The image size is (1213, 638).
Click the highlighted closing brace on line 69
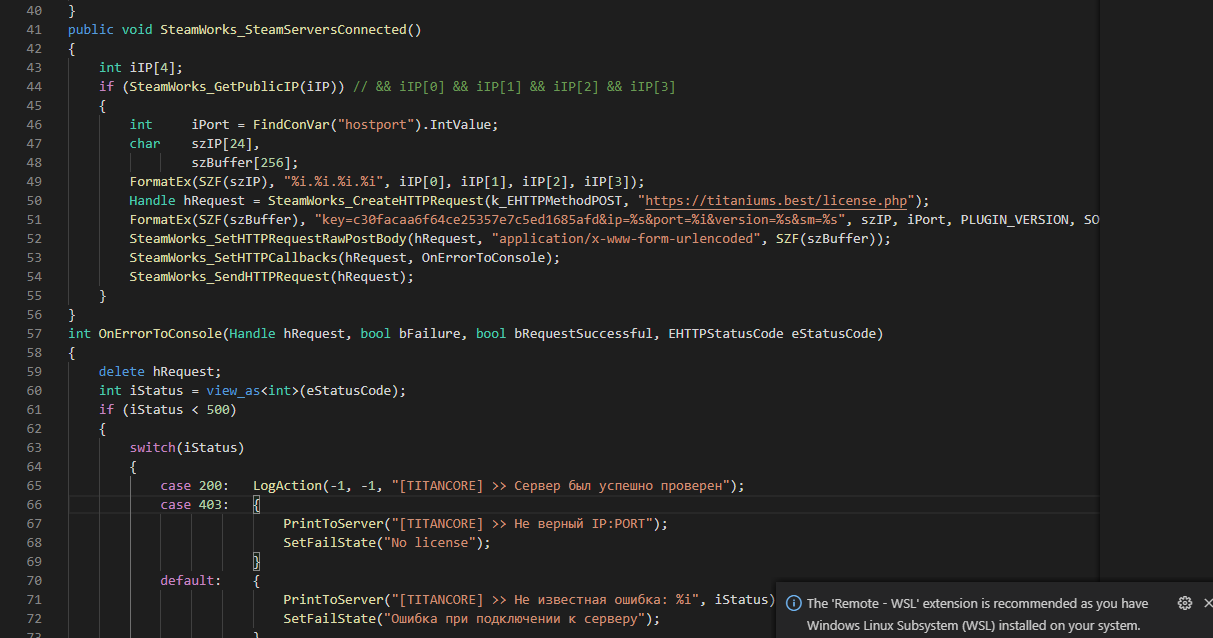coord(256,562)
